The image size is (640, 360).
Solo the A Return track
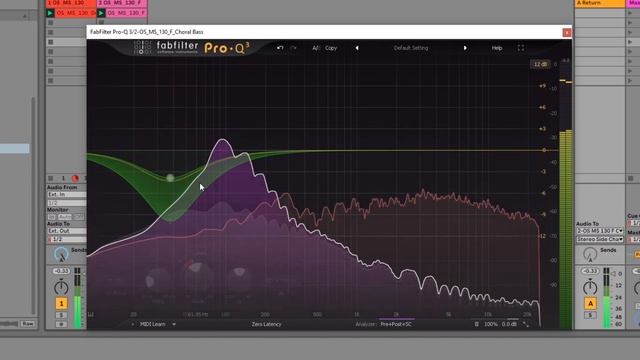tap(590, 315)
